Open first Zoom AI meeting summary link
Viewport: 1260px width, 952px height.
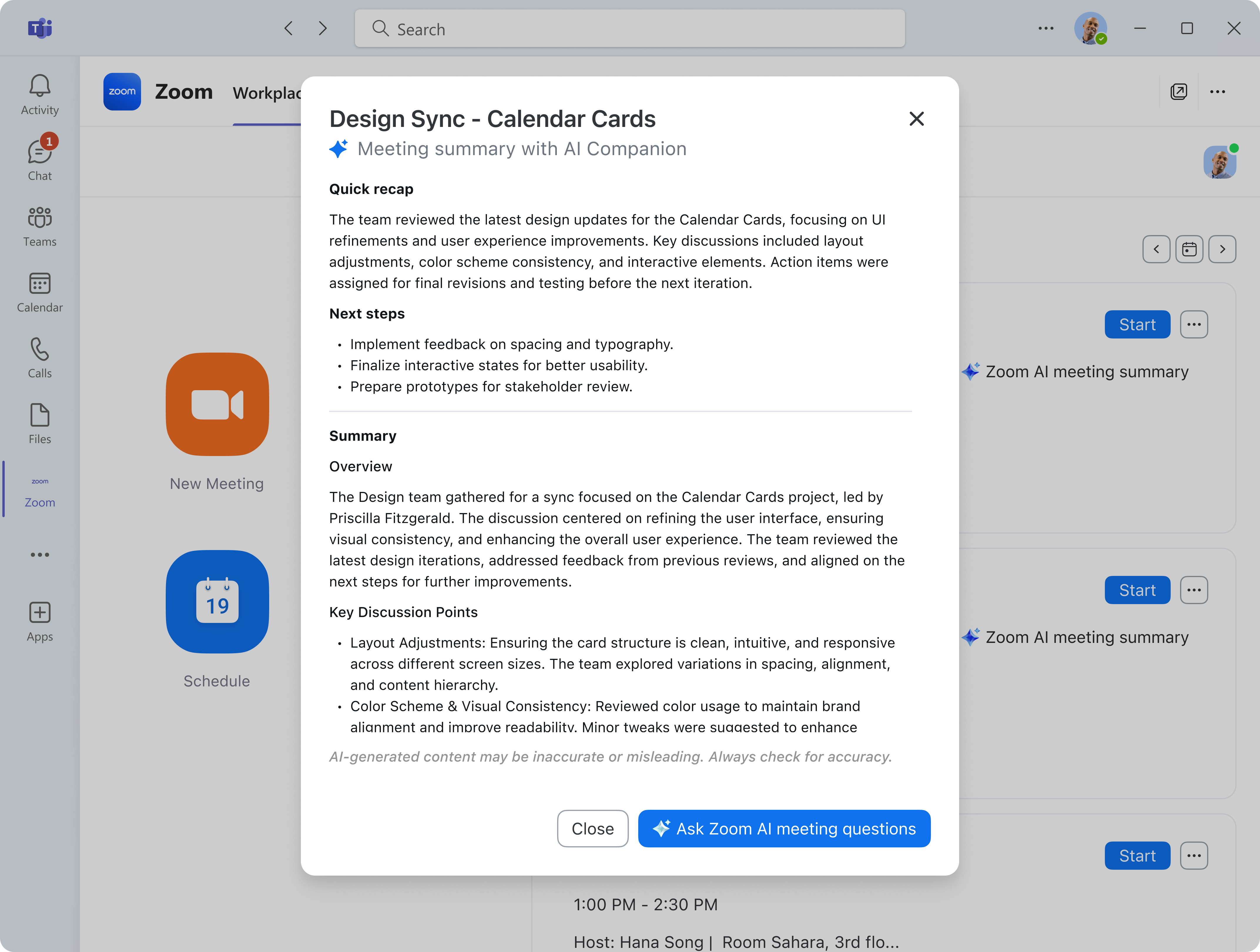1075,371
